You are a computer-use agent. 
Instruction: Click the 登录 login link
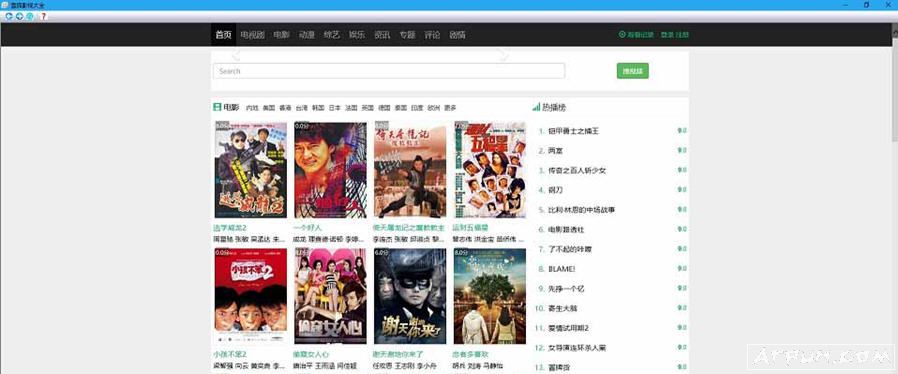pyautogui.click(x=667, y=34)
